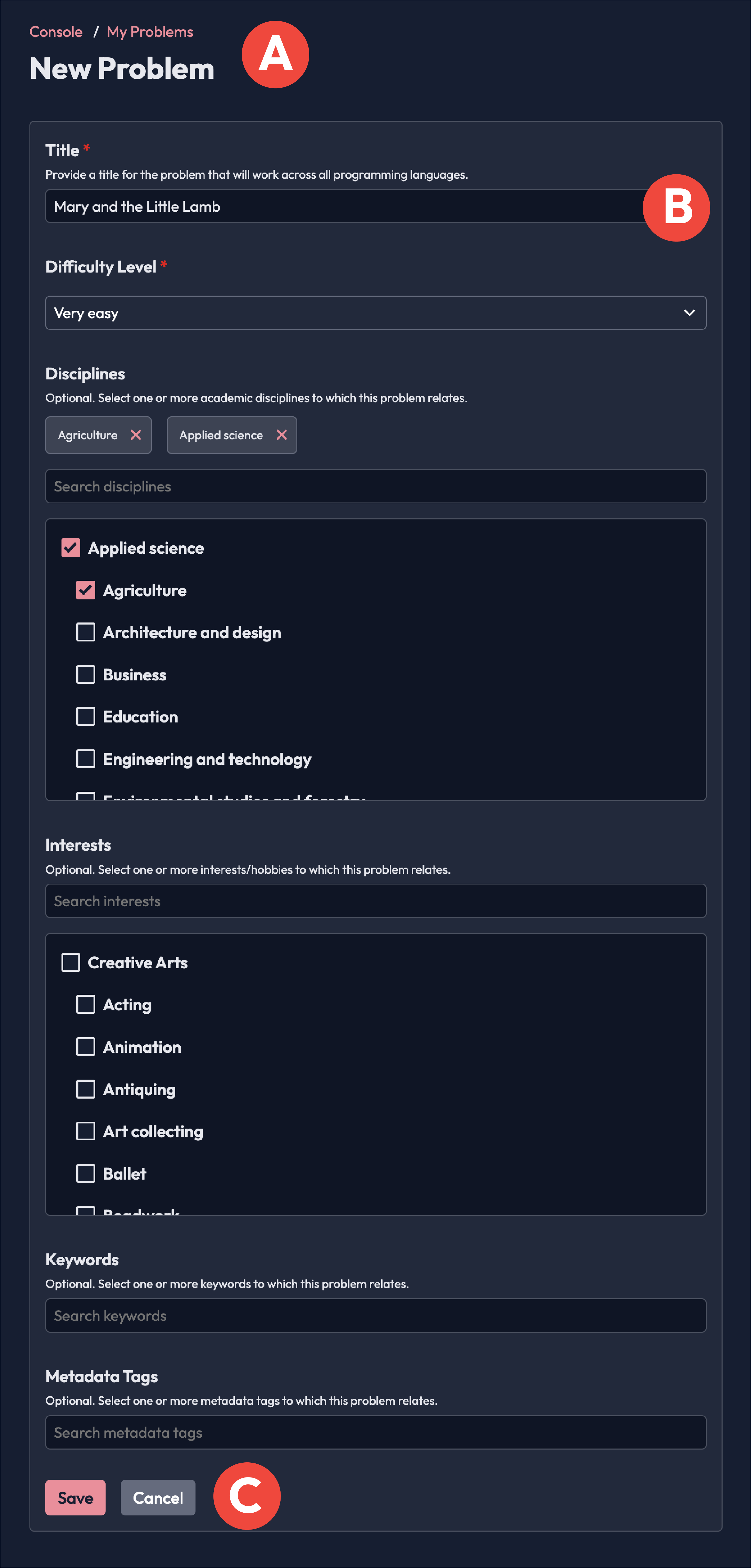Viewport: 751px width, 1568px height.
Task: Click the Agriculture tag chip label
Action: click(x=88, y=435)
